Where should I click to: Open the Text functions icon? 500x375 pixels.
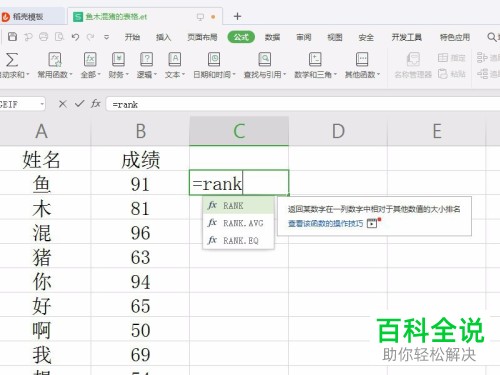point(175,60)
